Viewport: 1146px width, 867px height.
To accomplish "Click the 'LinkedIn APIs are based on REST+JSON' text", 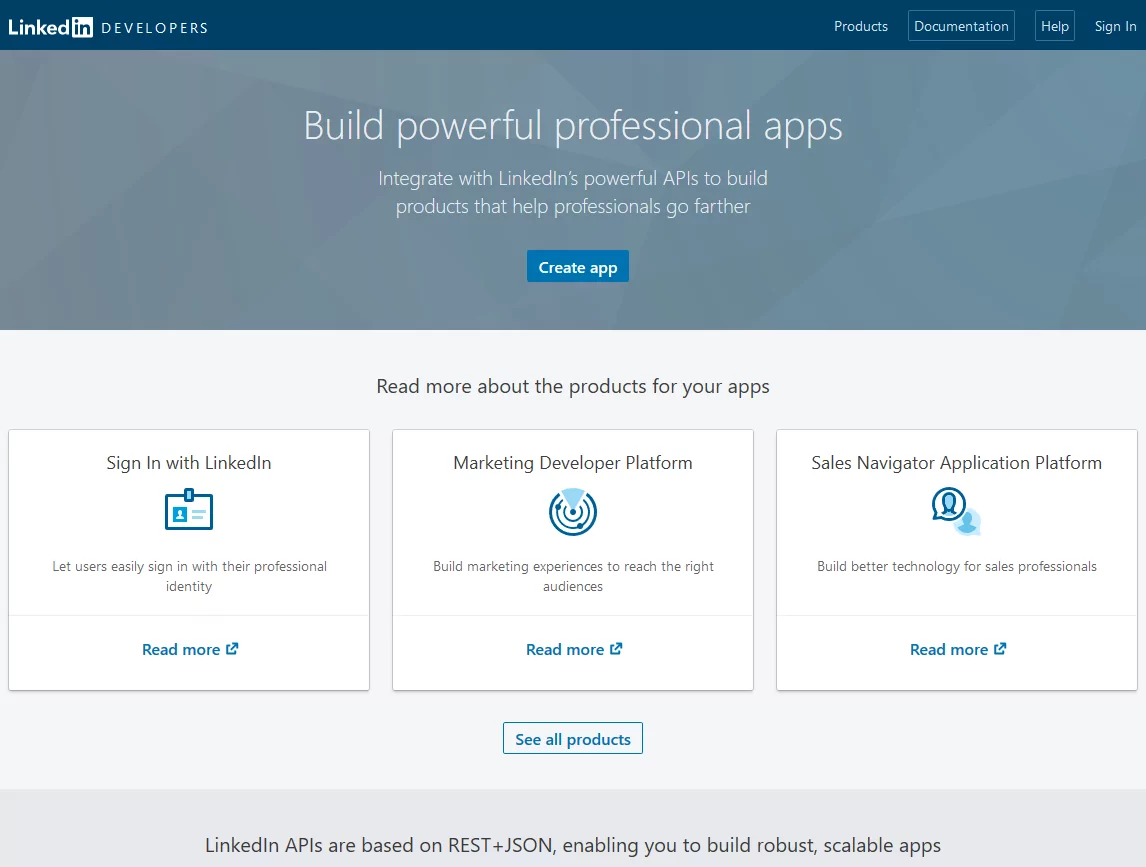I will click(573, 846).
